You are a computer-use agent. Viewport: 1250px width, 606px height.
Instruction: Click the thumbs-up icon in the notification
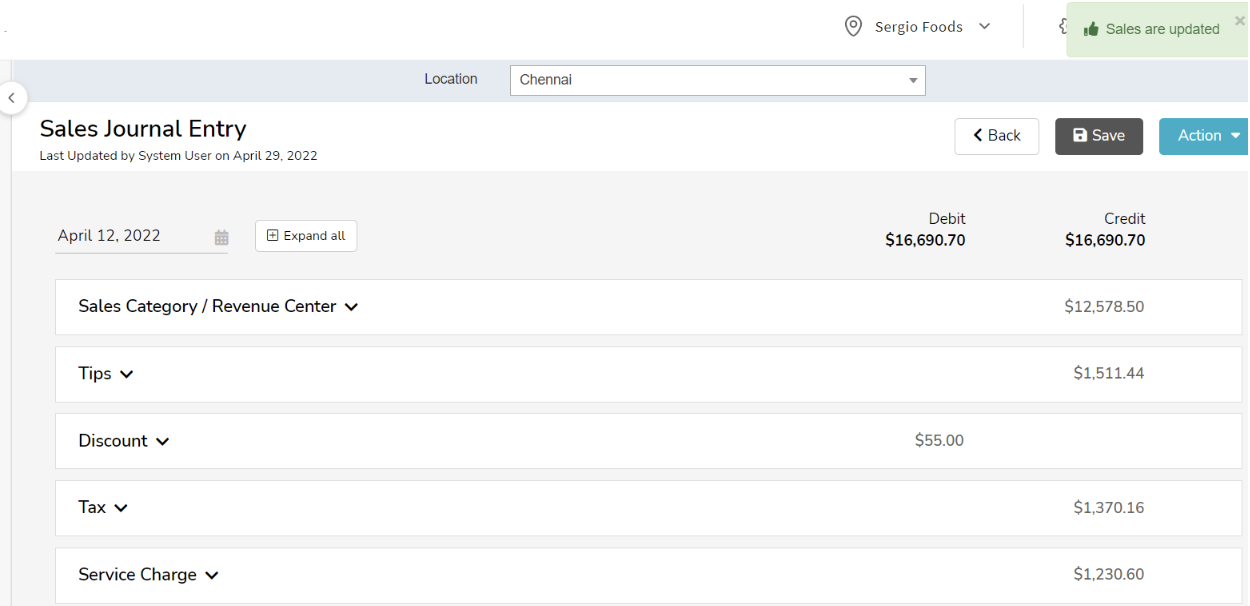click(x=1091, y=29)
